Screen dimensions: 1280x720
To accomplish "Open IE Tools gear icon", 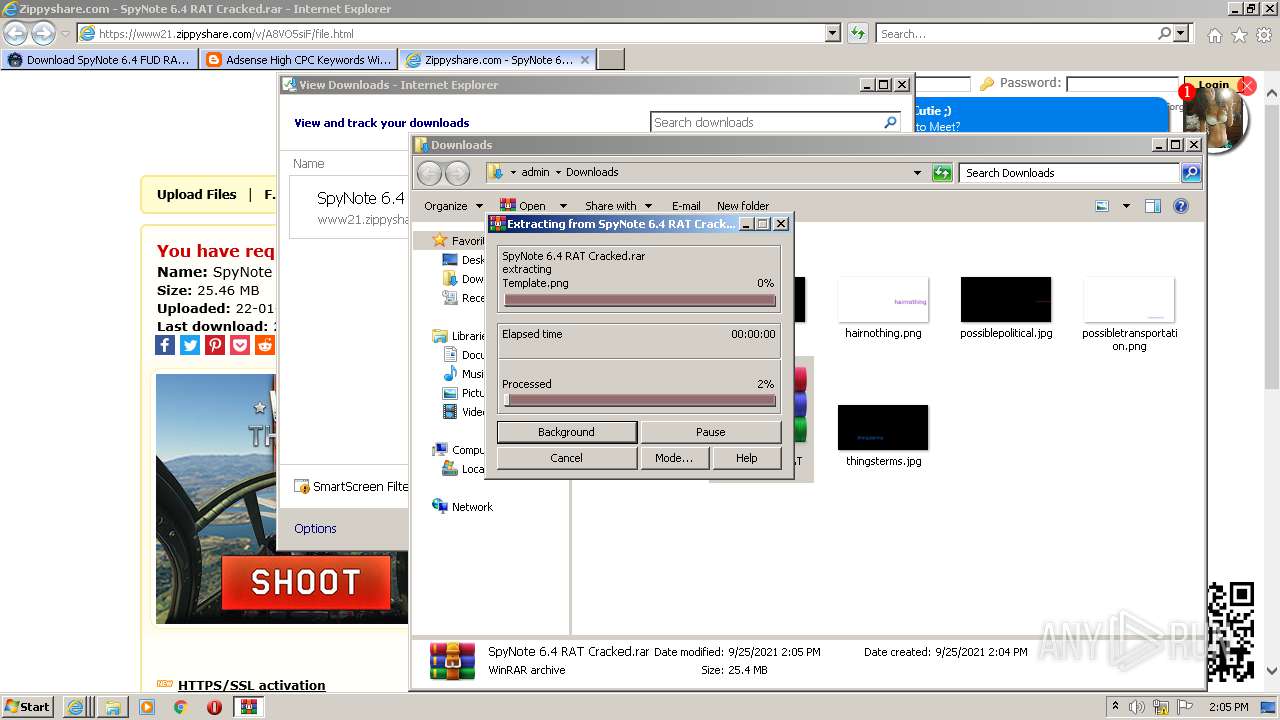I will pos(1264,35).
